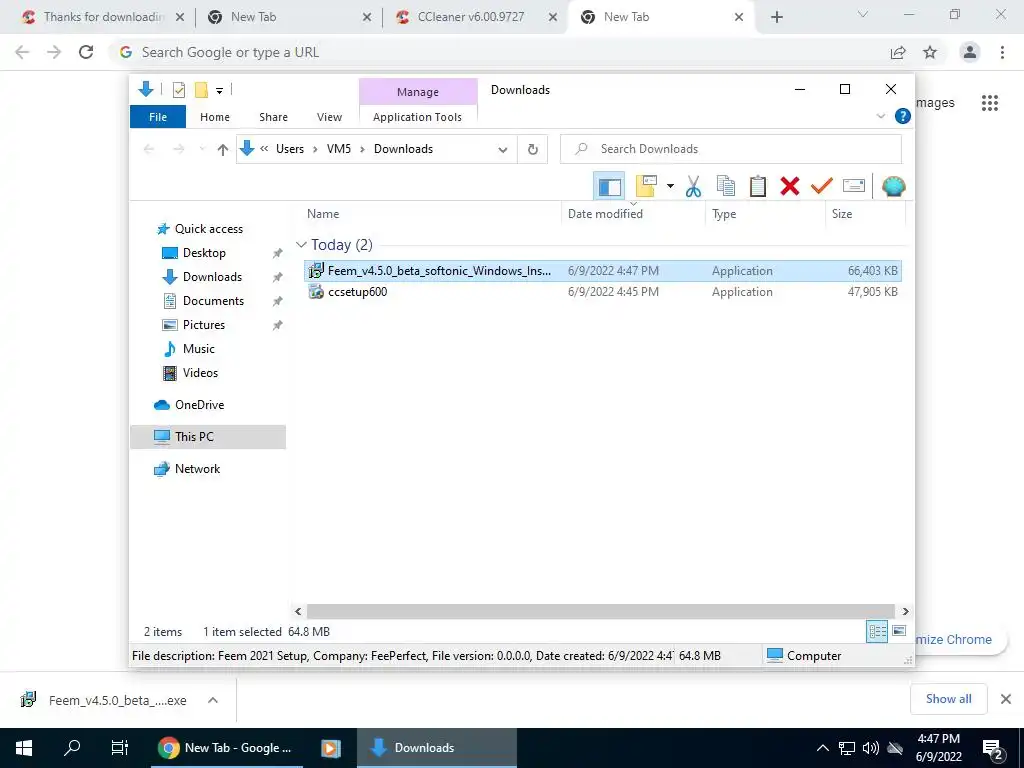Click the quick access Properties checkmark icon

pyautogui.click(x=178, y=90)
